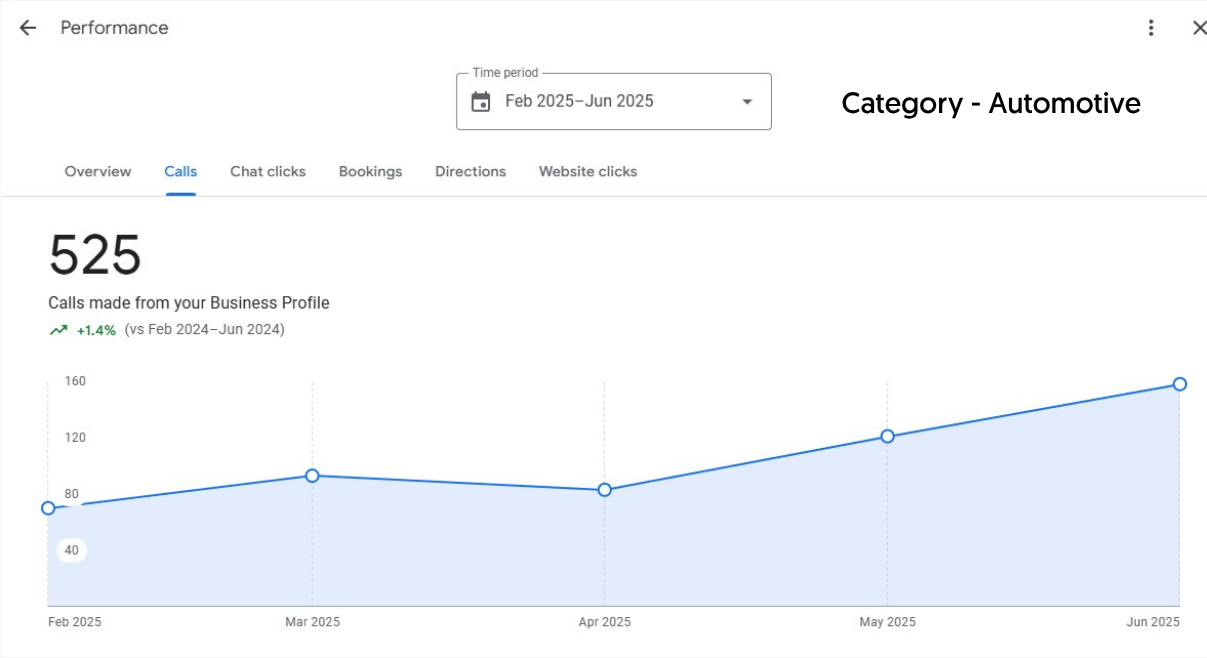
Task: Open the three-dot more options menu
Action: (x=1151, y=28)
